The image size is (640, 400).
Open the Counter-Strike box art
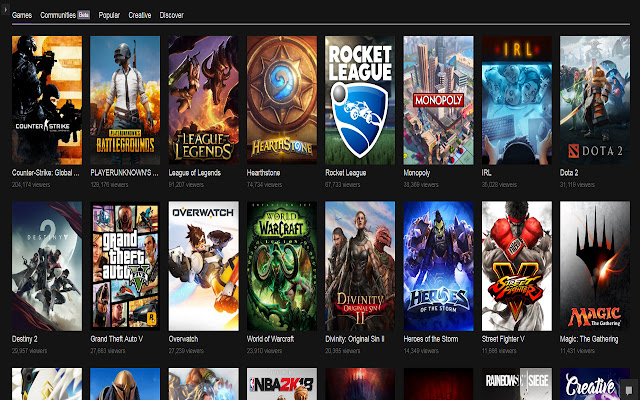point(47,100)
